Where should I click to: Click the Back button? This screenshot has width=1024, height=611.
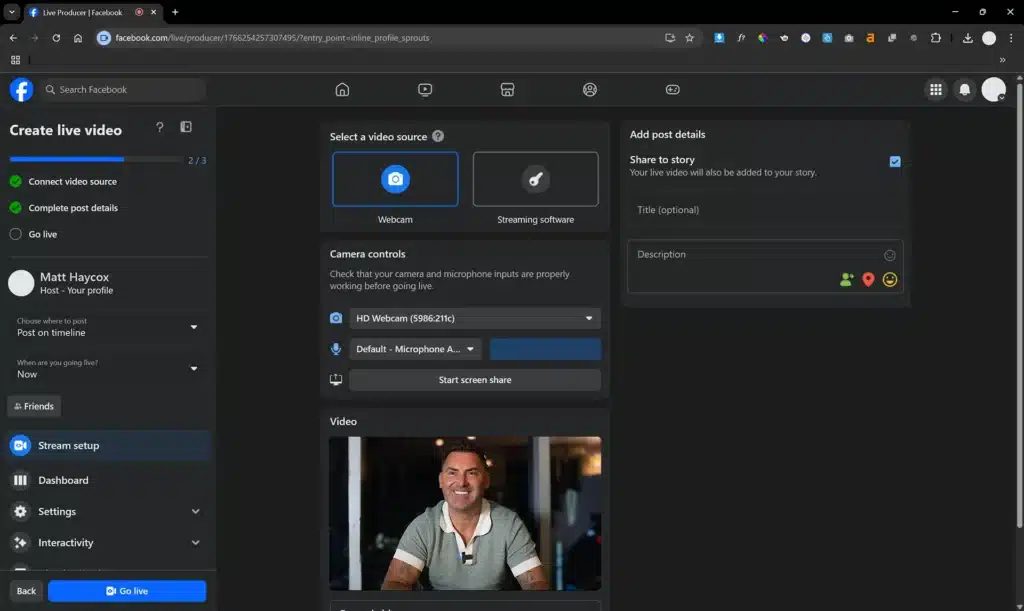click(x=26, y=591)
